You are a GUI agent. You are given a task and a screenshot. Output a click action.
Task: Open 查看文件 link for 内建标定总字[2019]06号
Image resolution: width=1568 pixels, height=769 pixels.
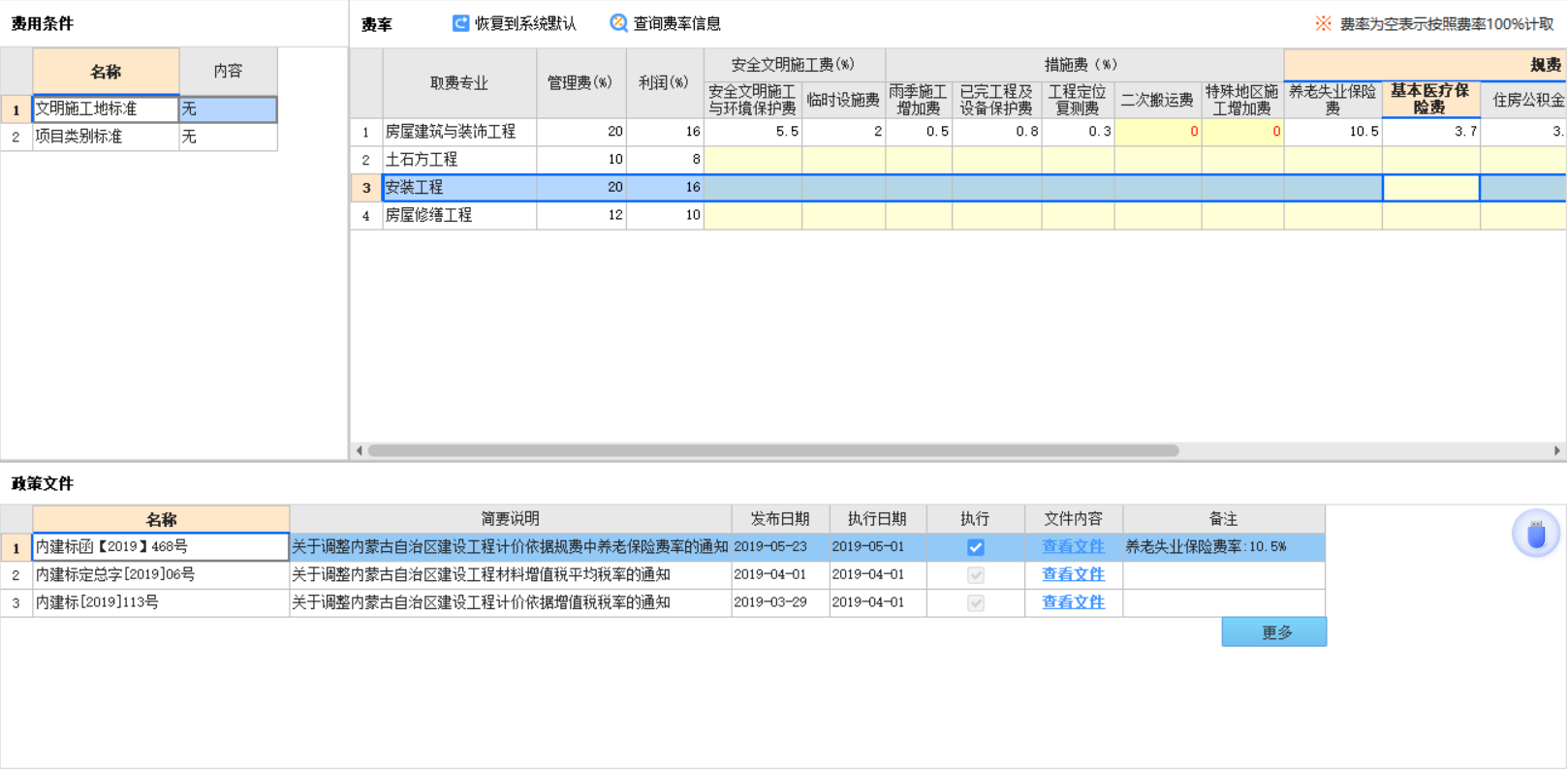[1073, 575]
